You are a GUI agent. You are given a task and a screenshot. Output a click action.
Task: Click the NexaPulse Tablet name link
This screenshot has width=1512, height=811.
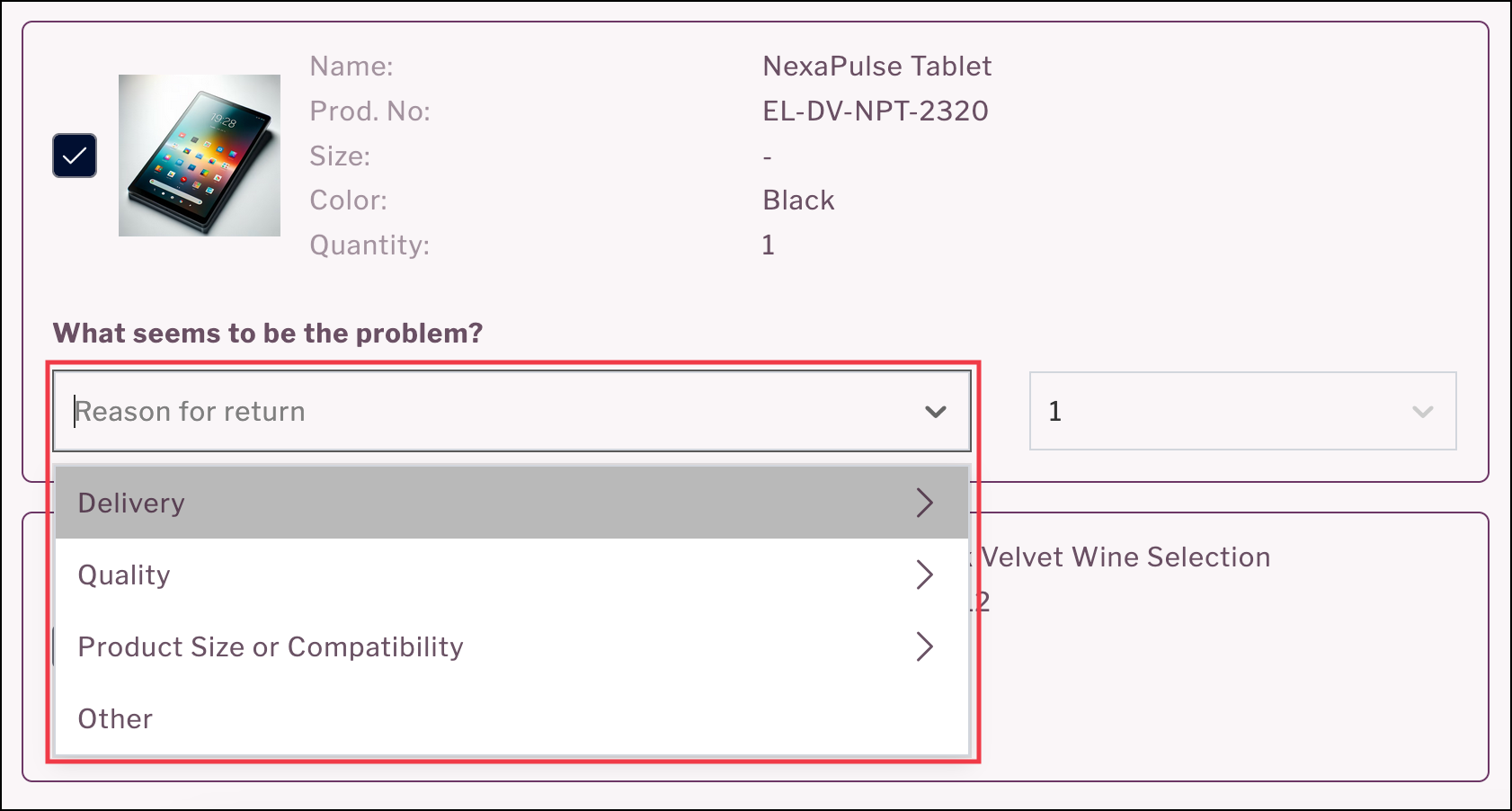pos(876,66)
